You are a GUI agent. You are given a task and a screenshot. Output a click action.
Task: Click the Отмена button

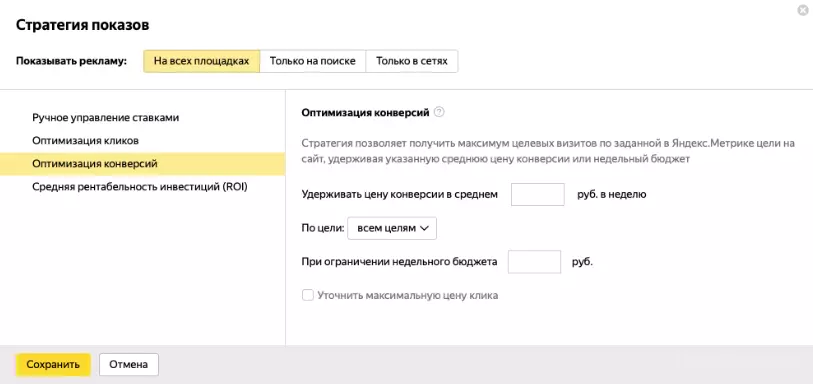(129, 364)
